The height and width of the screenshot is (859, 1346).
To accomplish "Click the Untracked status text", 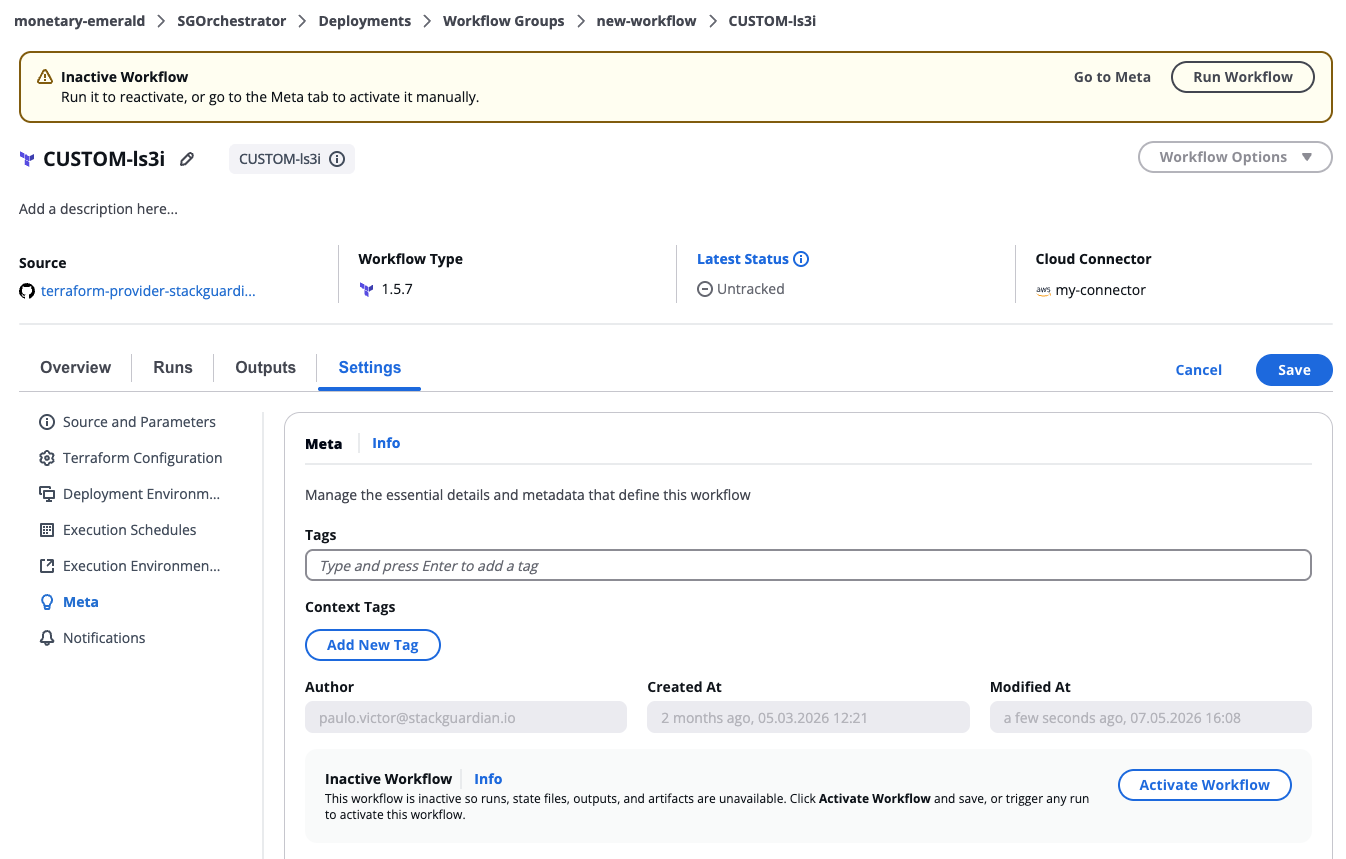I will tap(751, 289).
